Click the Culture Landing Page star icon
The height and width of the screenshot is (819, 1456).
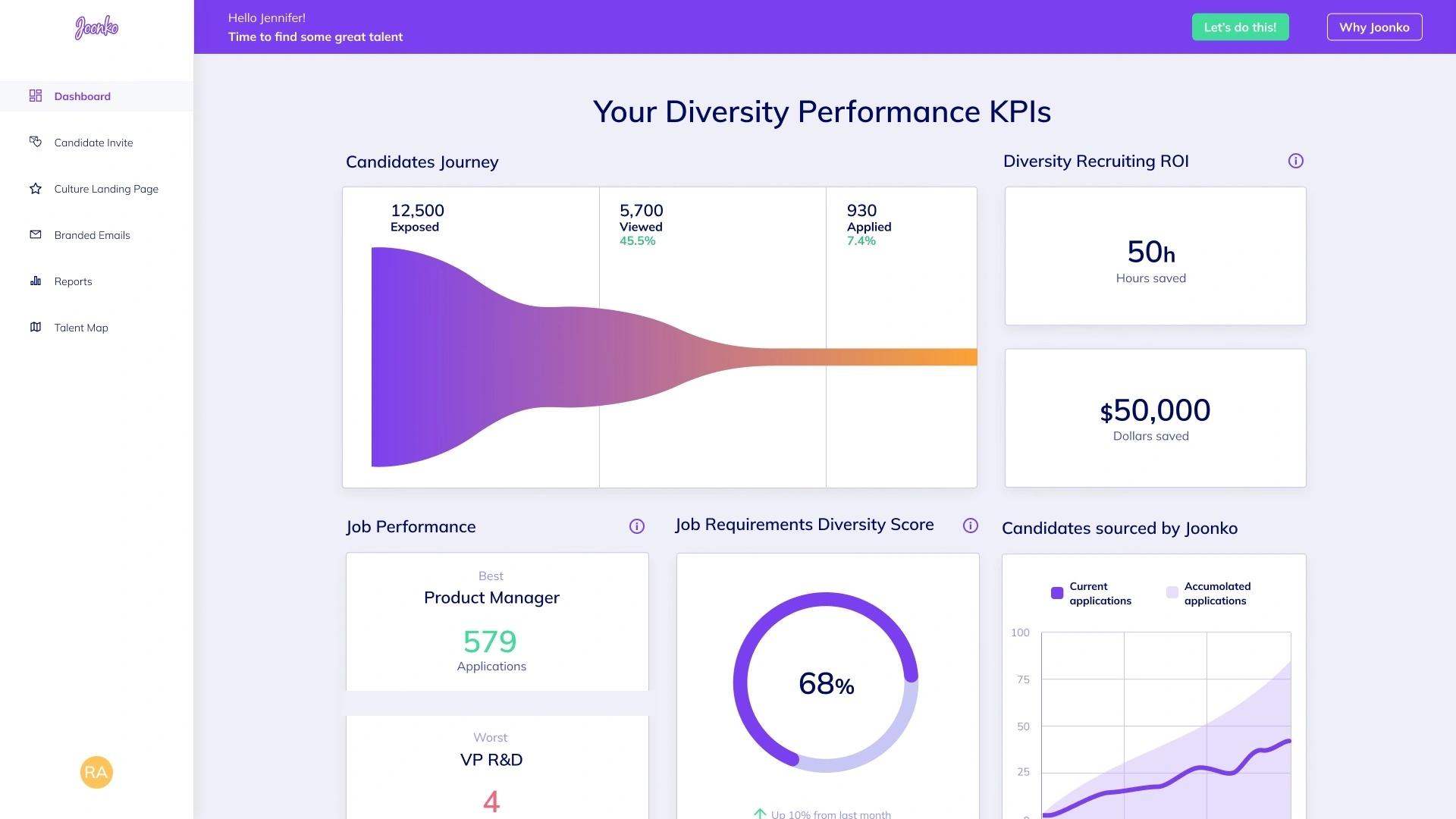point(36,189)
